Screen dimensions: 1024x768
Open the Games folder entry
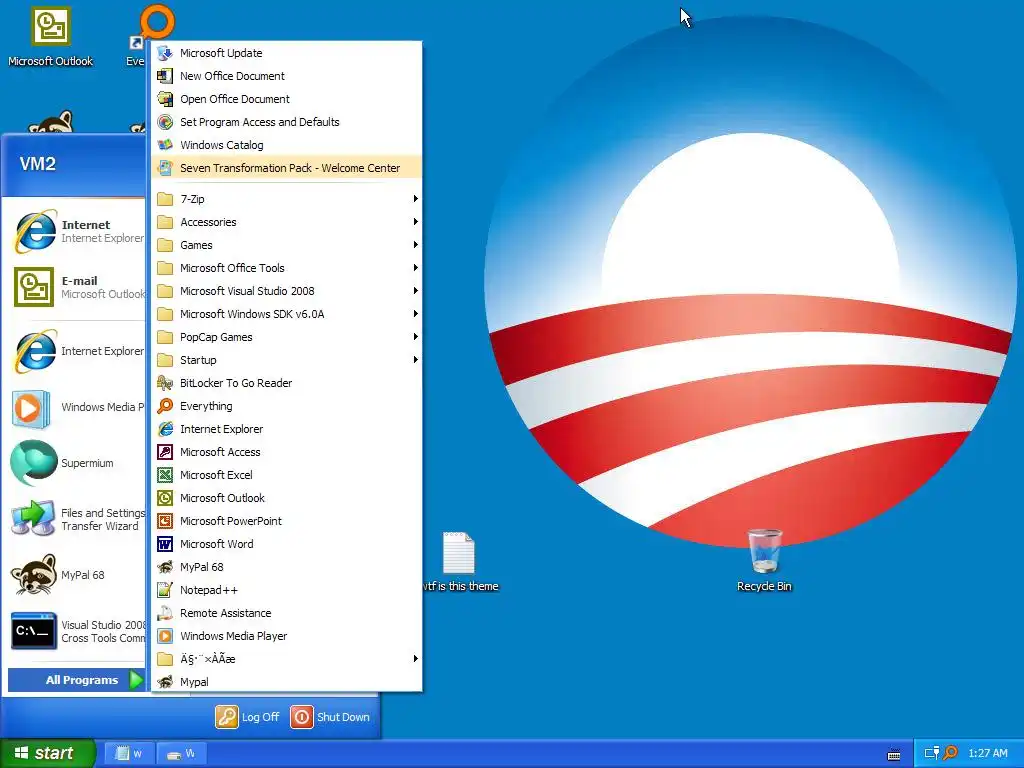point(287,245)
